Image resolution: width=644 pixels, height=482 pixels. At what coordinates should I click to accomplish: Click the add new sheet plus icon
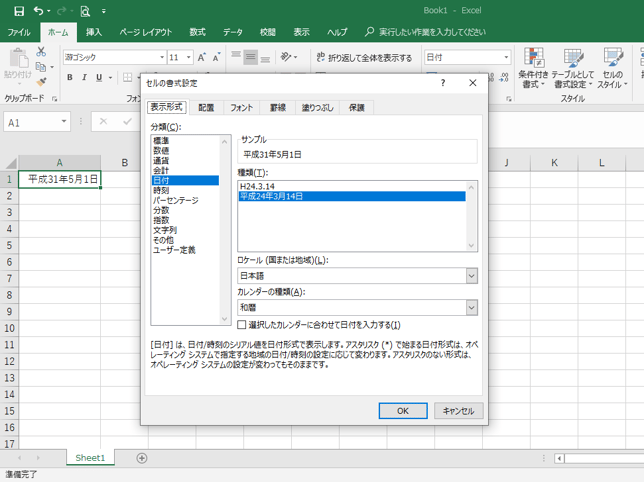pos(142,458)
